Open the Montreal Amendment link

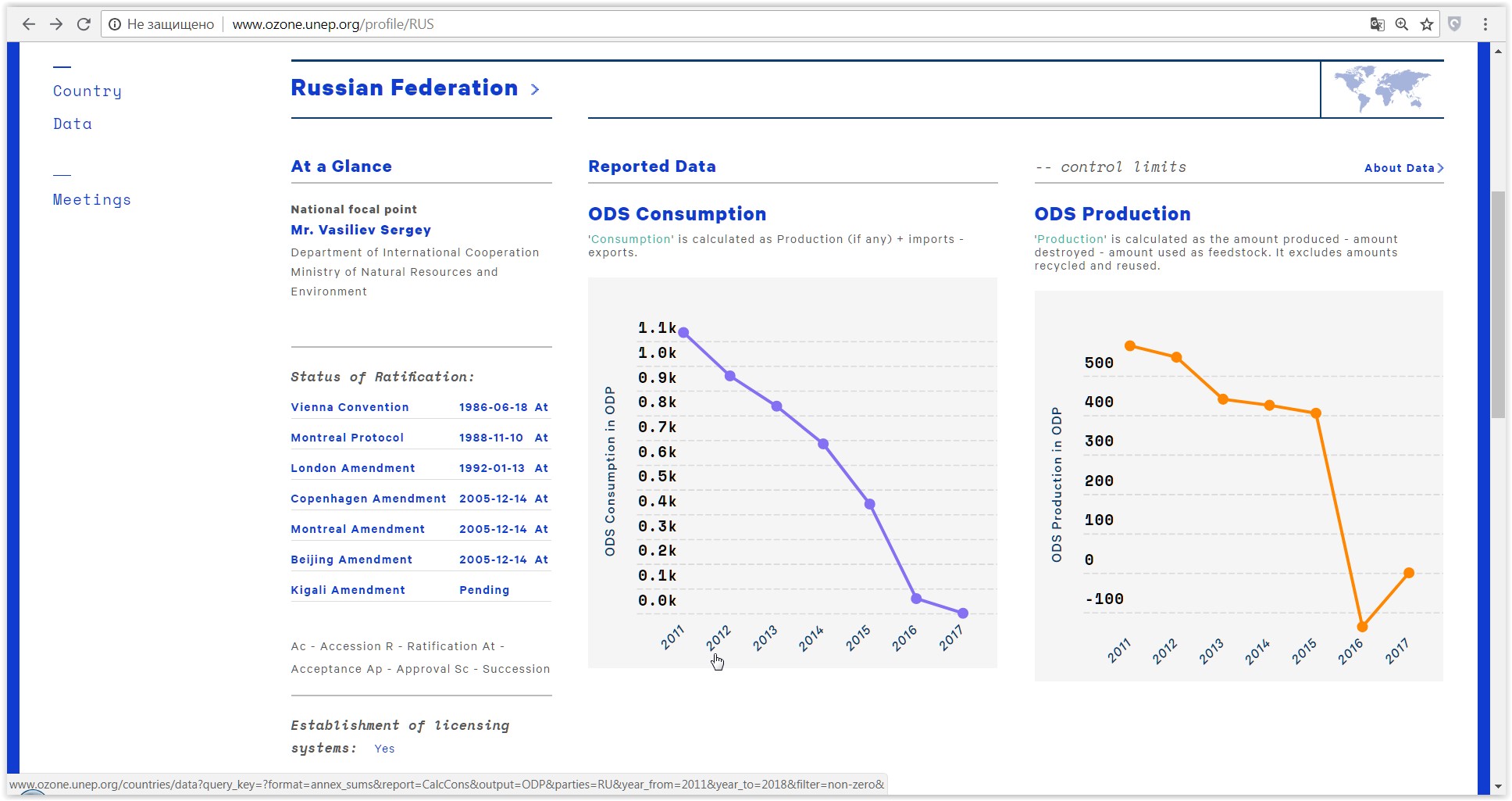click(x=358, y=529)
